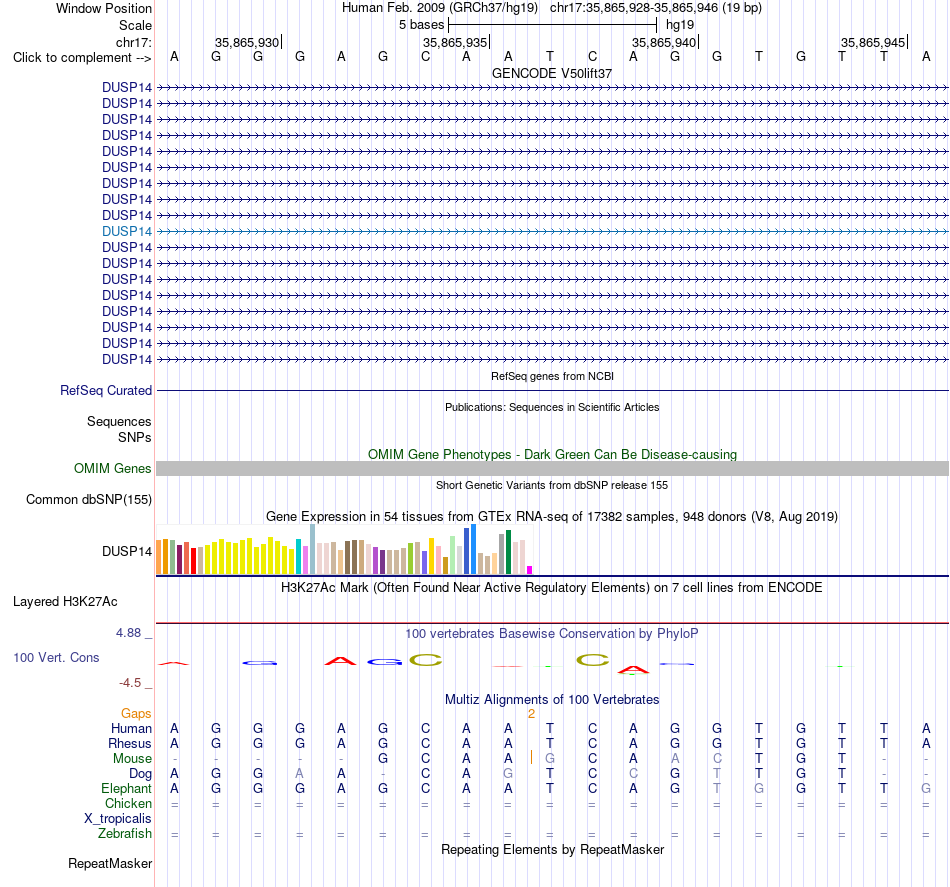Click the Chicken species label

pos(128,803)
